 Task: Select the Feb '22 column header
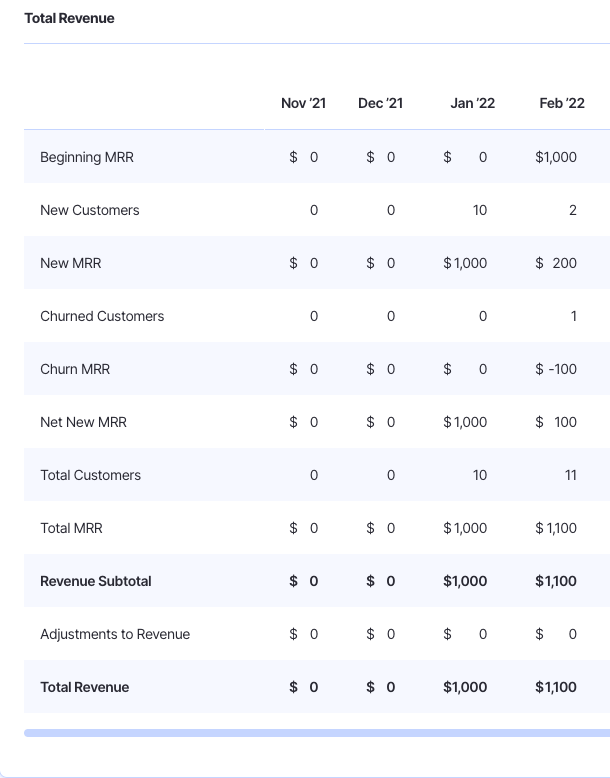[561, 103]
